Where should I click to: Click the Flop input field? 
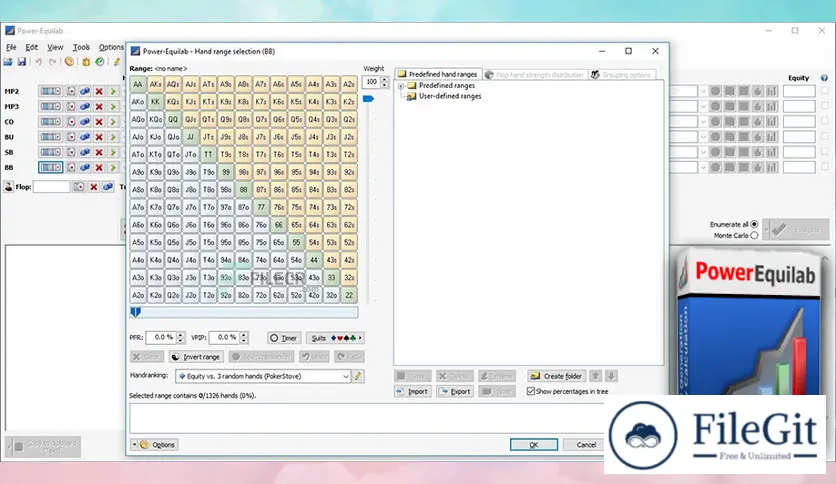click(x=51, y=187)
